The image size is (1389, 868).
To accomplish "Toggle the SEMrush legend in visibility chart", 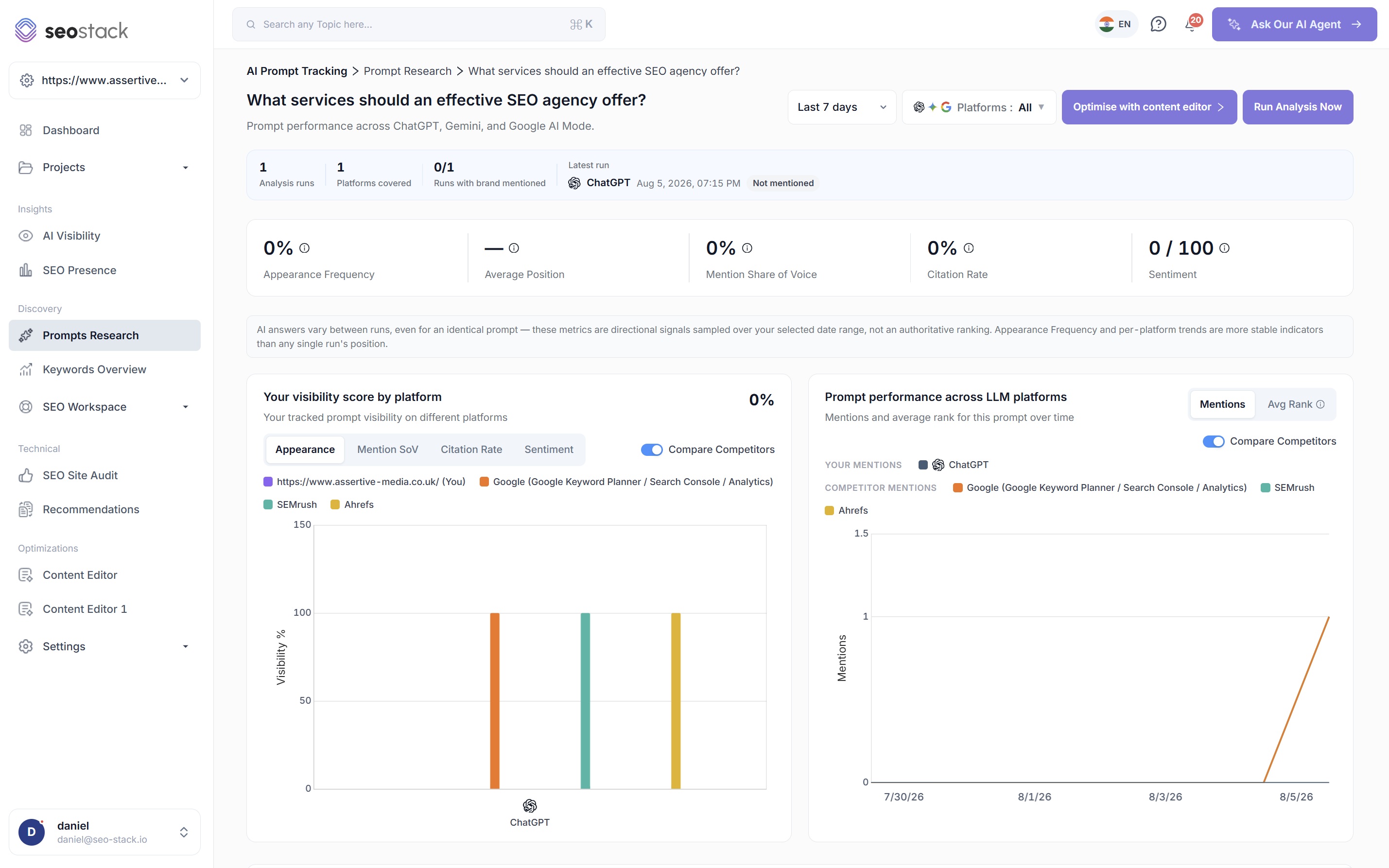I will (x=290, y=504).
